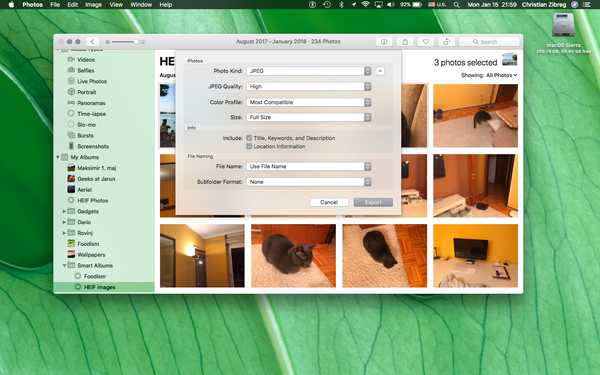Screen dimensions: 600x375
Task: Open the Geeks at Jarun album
Action: [x=96, y=179]
